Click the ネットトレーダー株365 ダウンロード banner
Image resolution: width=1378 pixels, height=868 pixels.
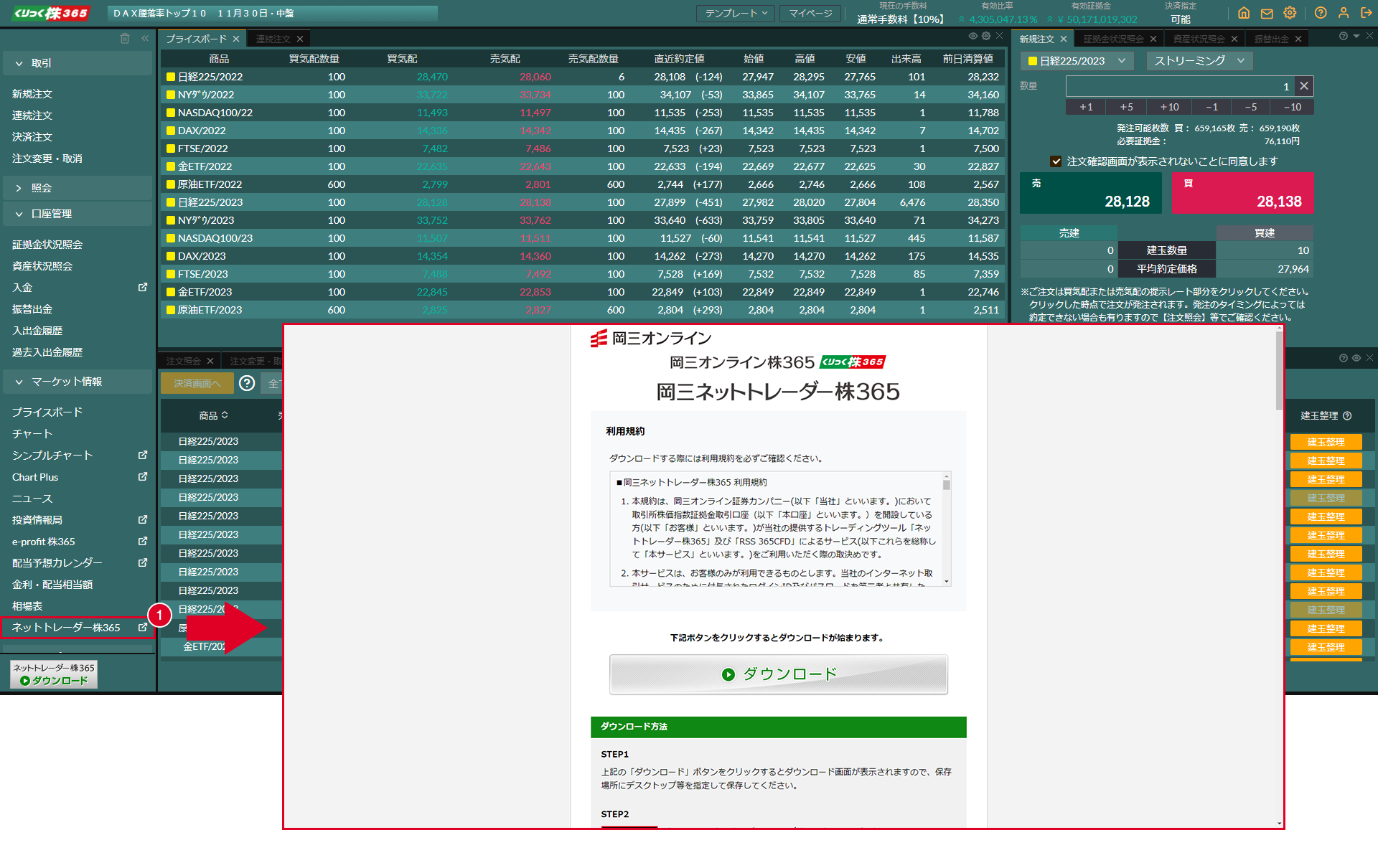pyautogui.click(x=54, y=674)
